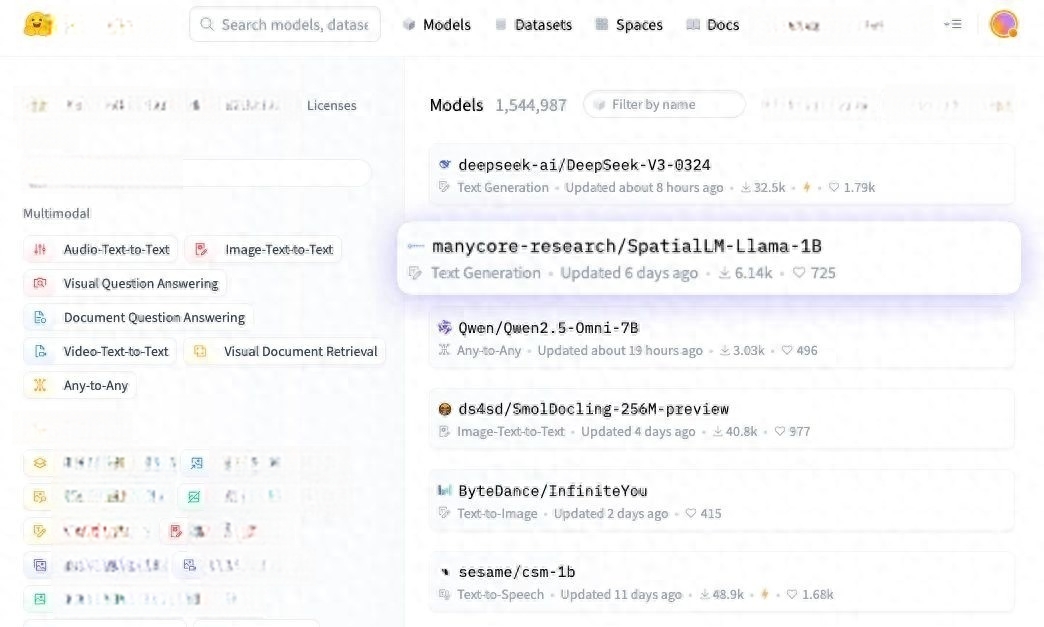Click the Video-Text-to-Text icon
The height and width of the screenshot is (627, 1044).
pos(40,351)
